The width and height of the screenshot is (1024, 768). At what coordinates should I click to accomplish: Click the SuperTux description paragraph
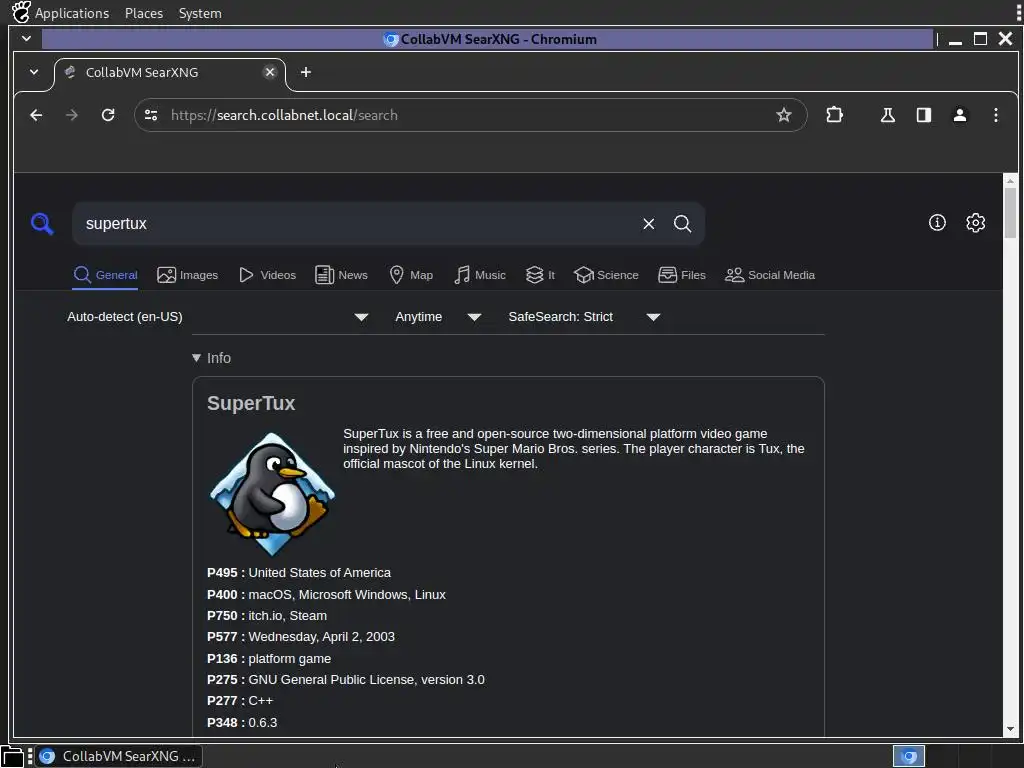(x=573, y=449)
